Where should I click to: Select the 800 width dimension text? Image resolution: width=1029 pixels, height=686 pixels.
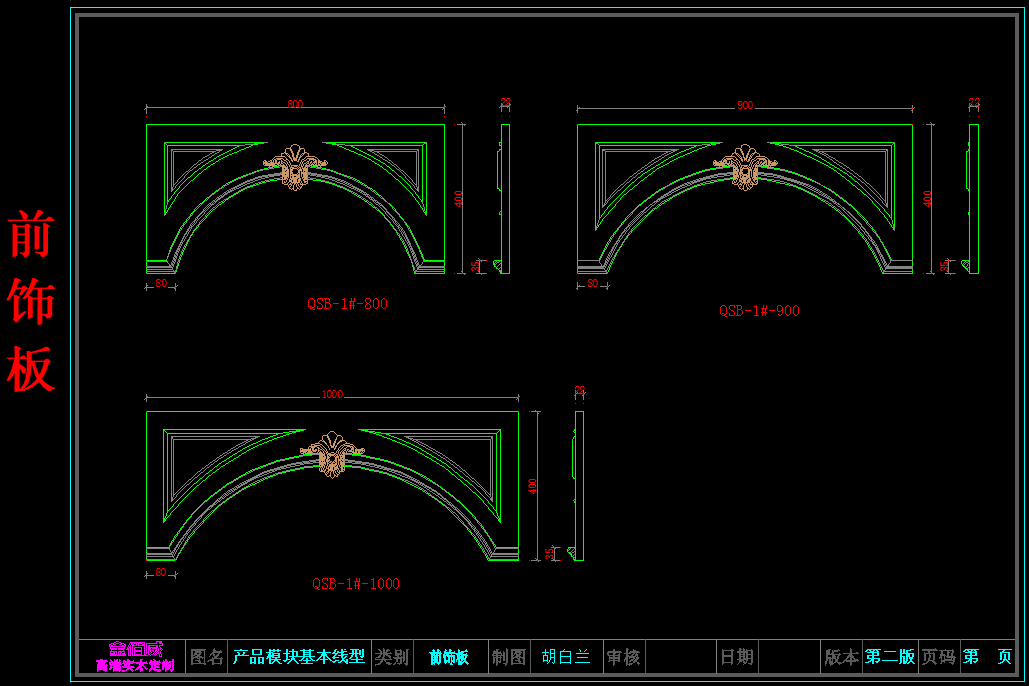coord(295,104)
